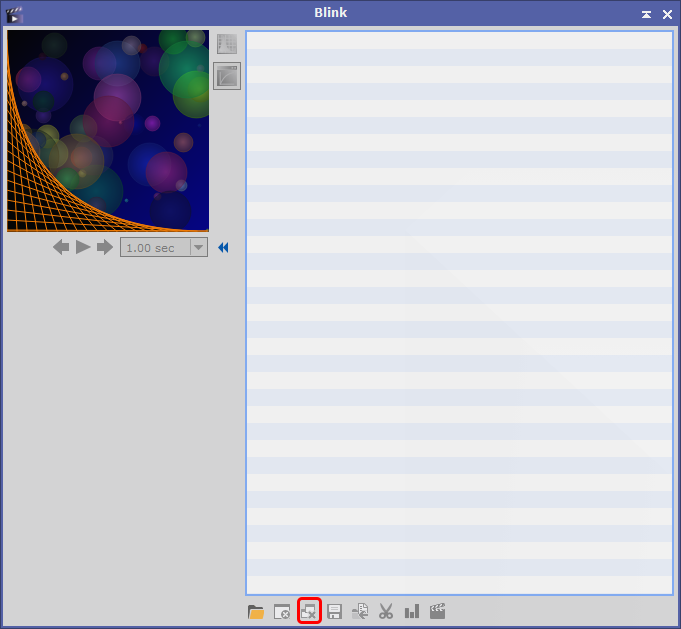The image size is (681, 629).
Task: Collapse panel with blue double-arrow
Action: coord(223,247)
